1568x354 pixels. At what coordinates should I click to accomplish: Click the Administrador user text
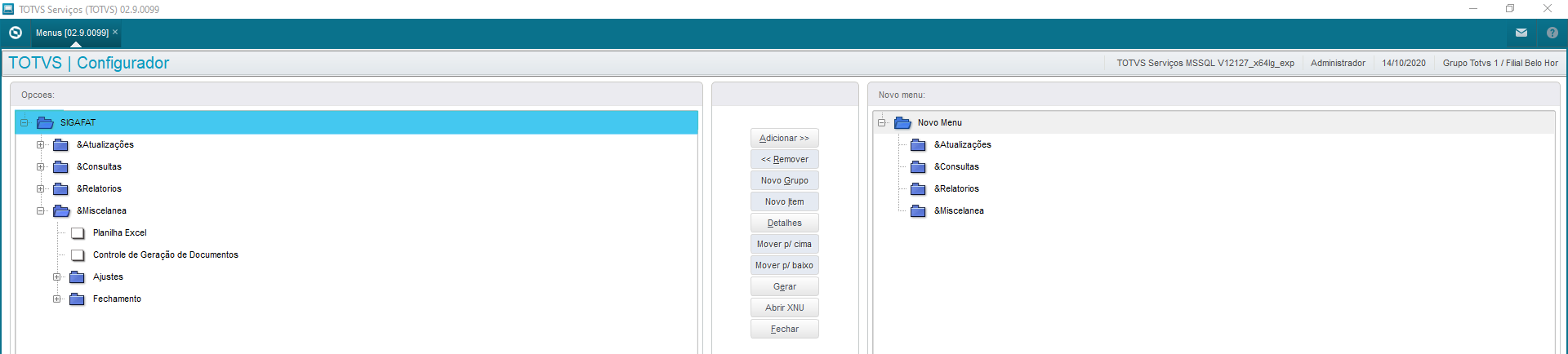1338,63
